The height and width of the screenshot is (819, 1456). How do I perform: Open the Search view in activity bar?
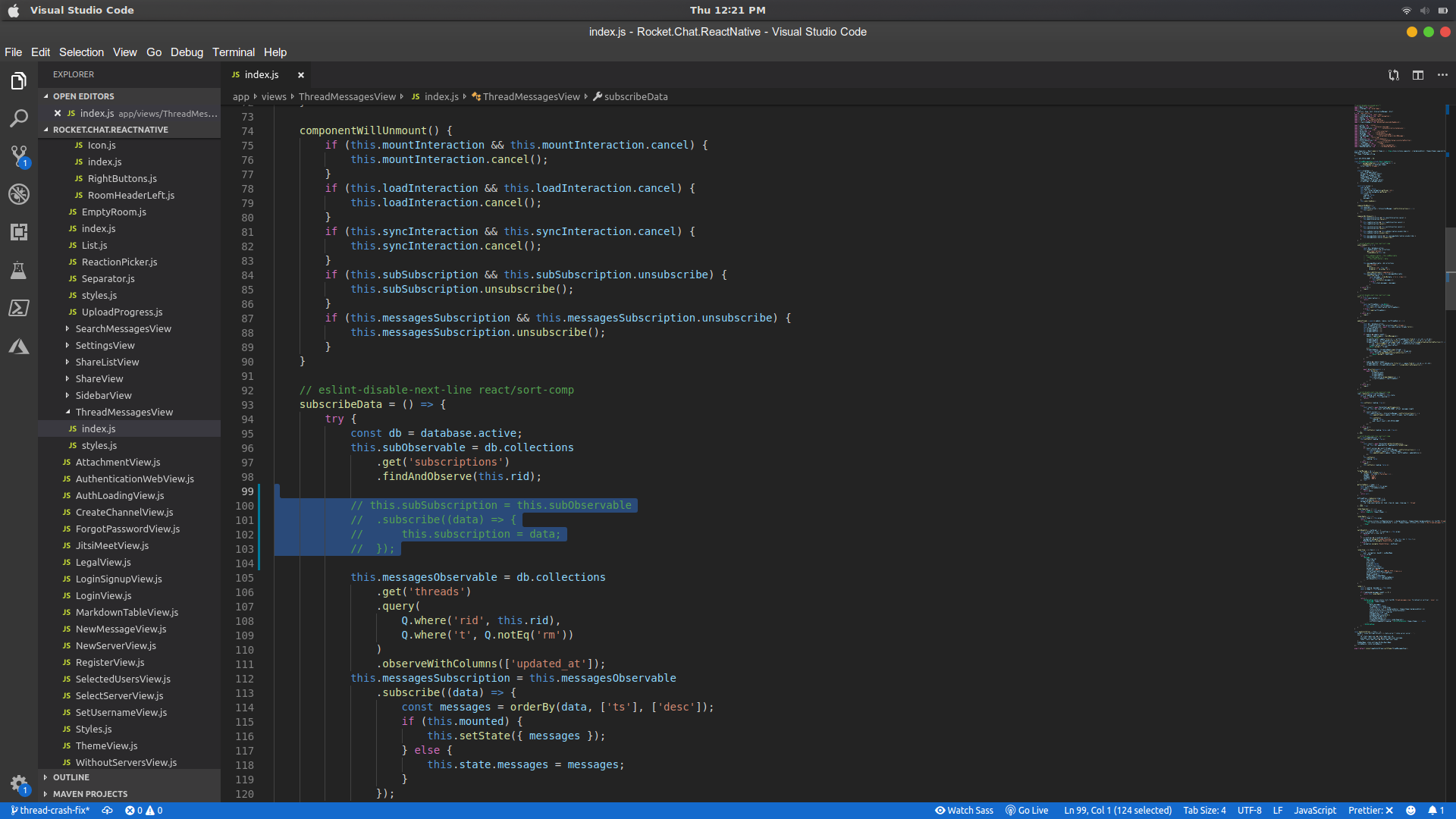click(19, 118)
